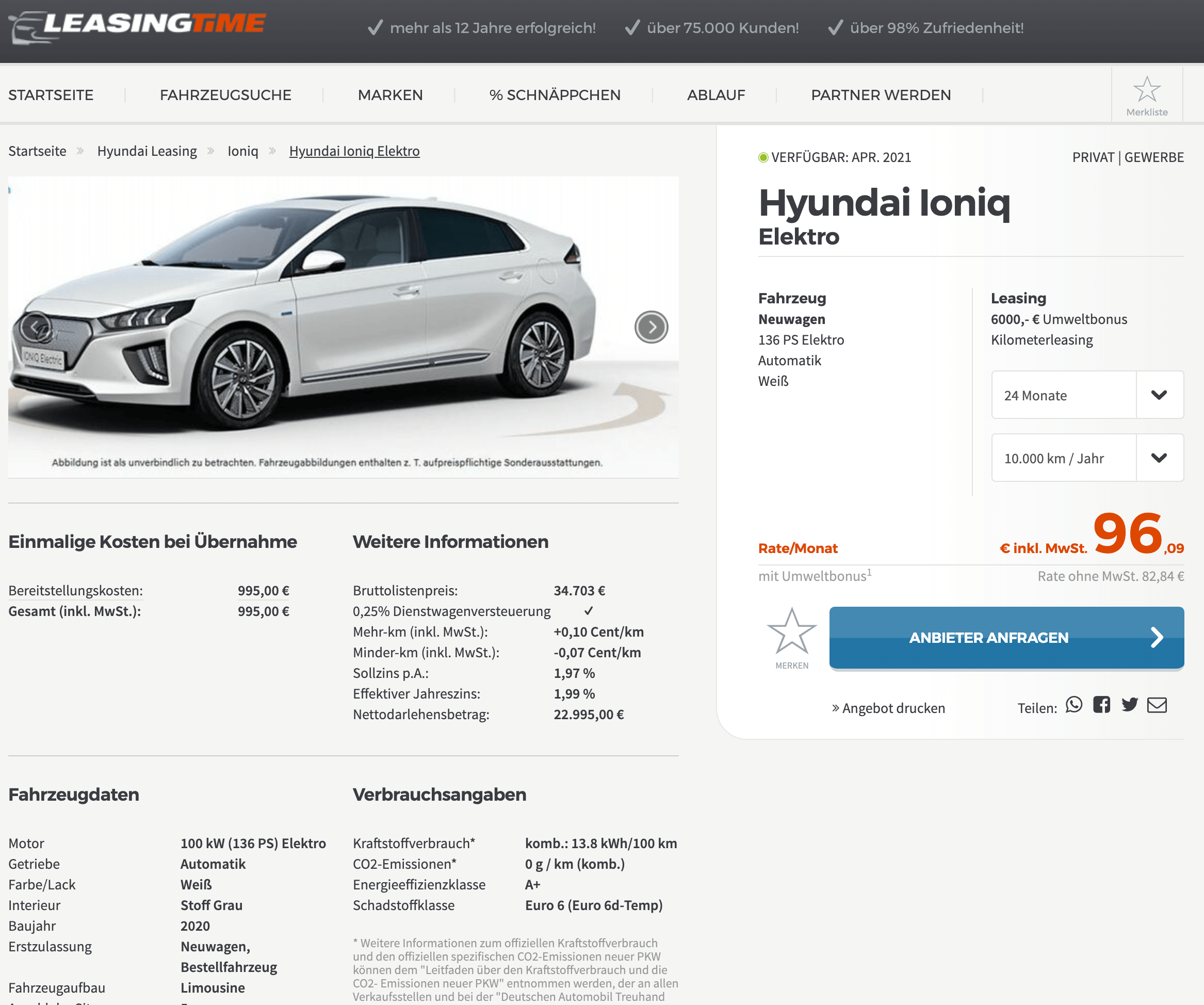Click Energieeffizienzklasse value A+

coord(533,885)
